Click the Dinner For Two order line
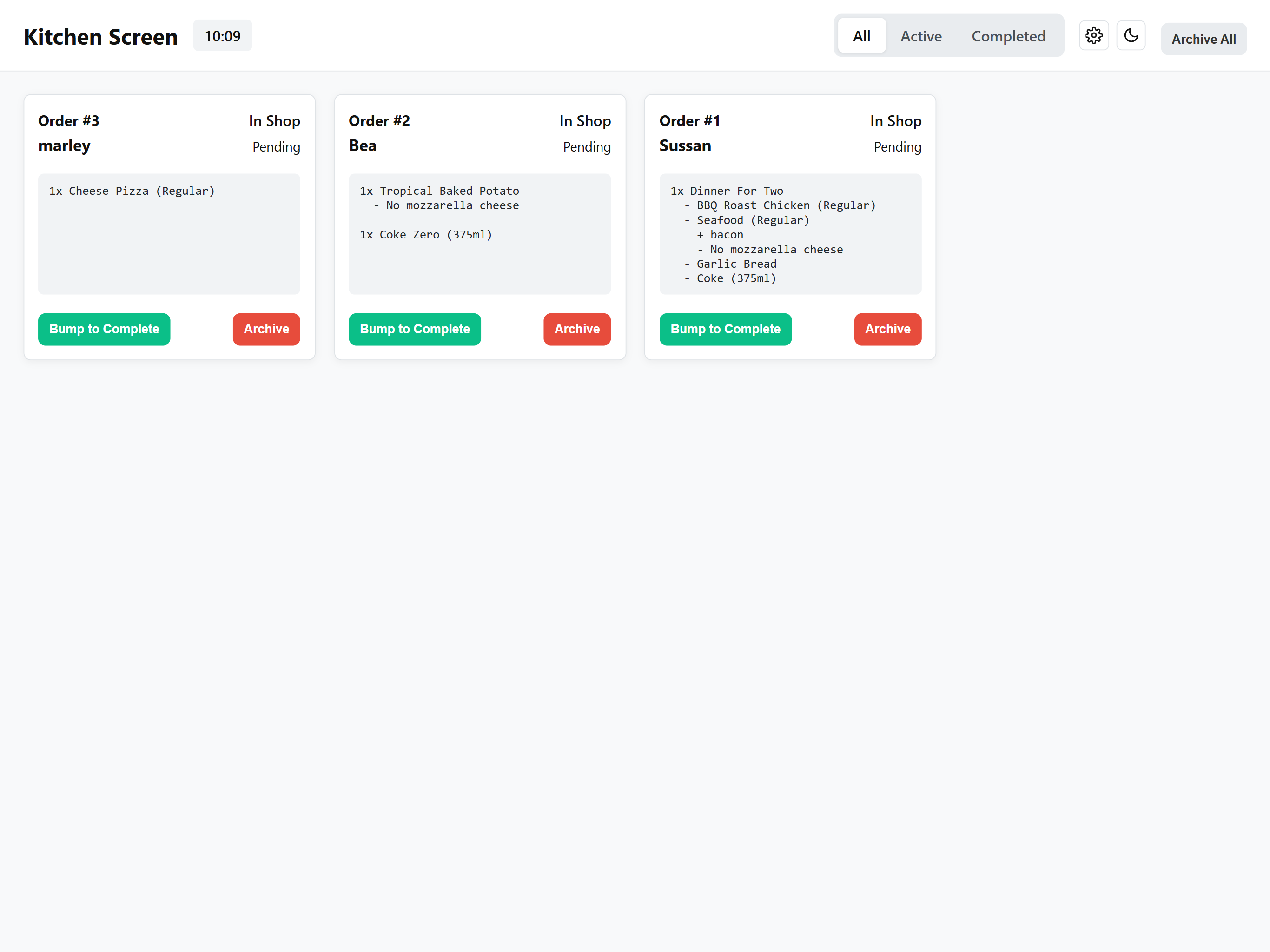 coord(726,191)
